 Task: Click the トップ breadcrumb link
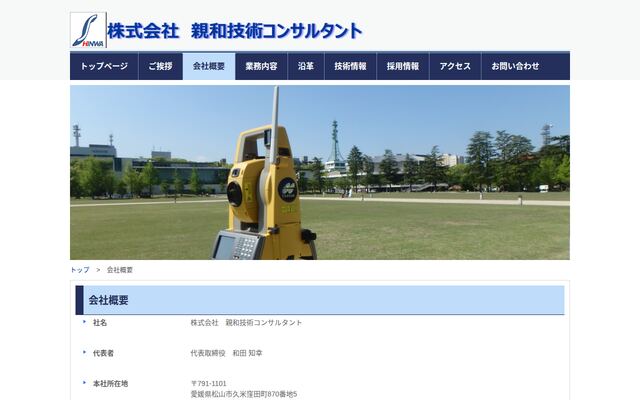coord(80,270)
